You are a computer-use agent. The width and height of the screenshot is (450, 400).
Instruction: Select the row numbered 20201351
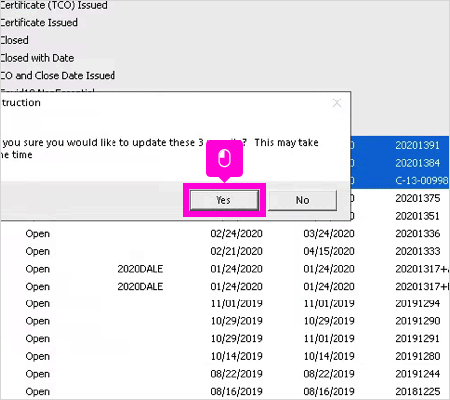pos(400,216)
